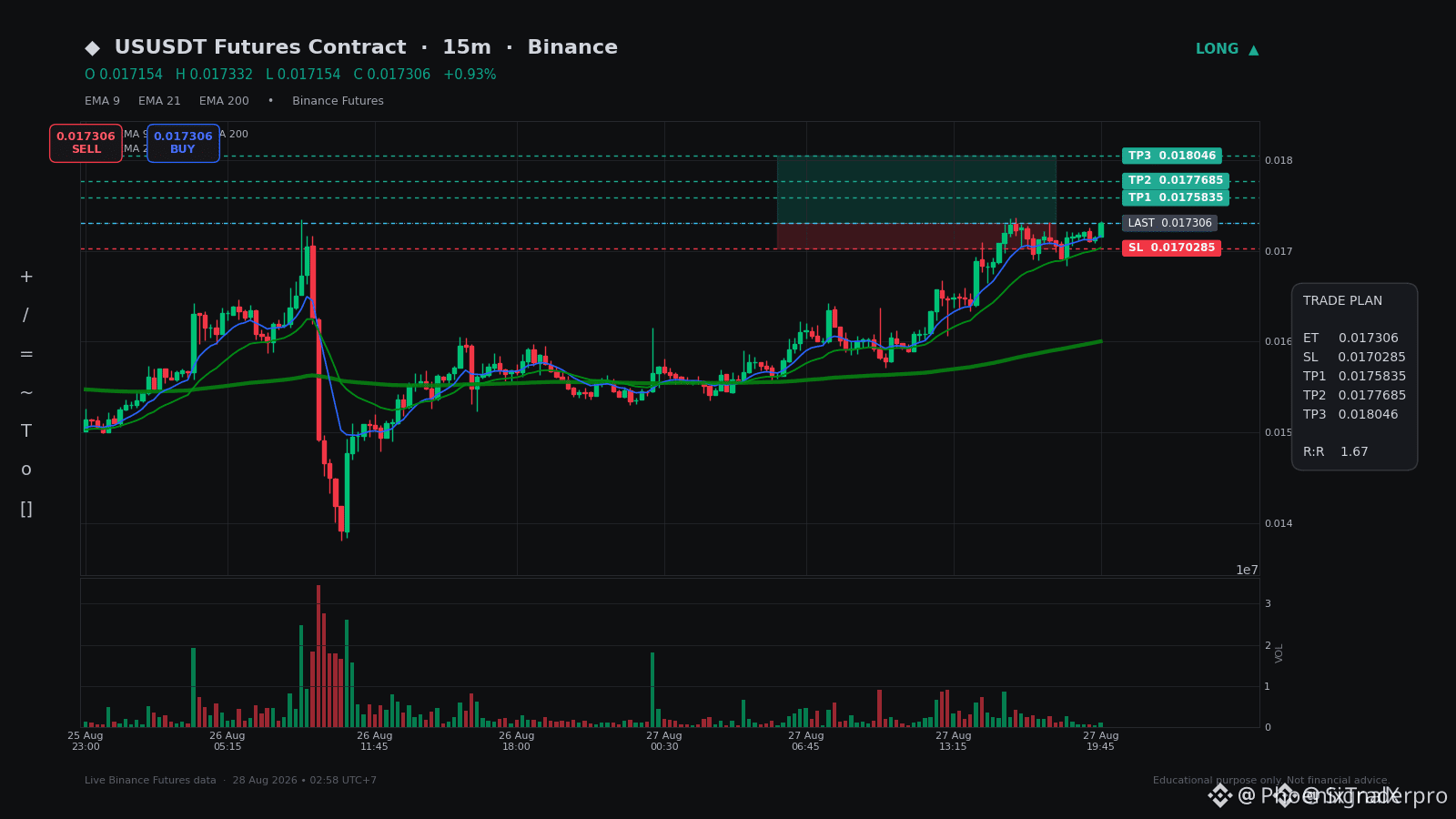This screenshot has height=819, width=1456.
Task: Click the SELL 0.017306 button
Action: 86,143
